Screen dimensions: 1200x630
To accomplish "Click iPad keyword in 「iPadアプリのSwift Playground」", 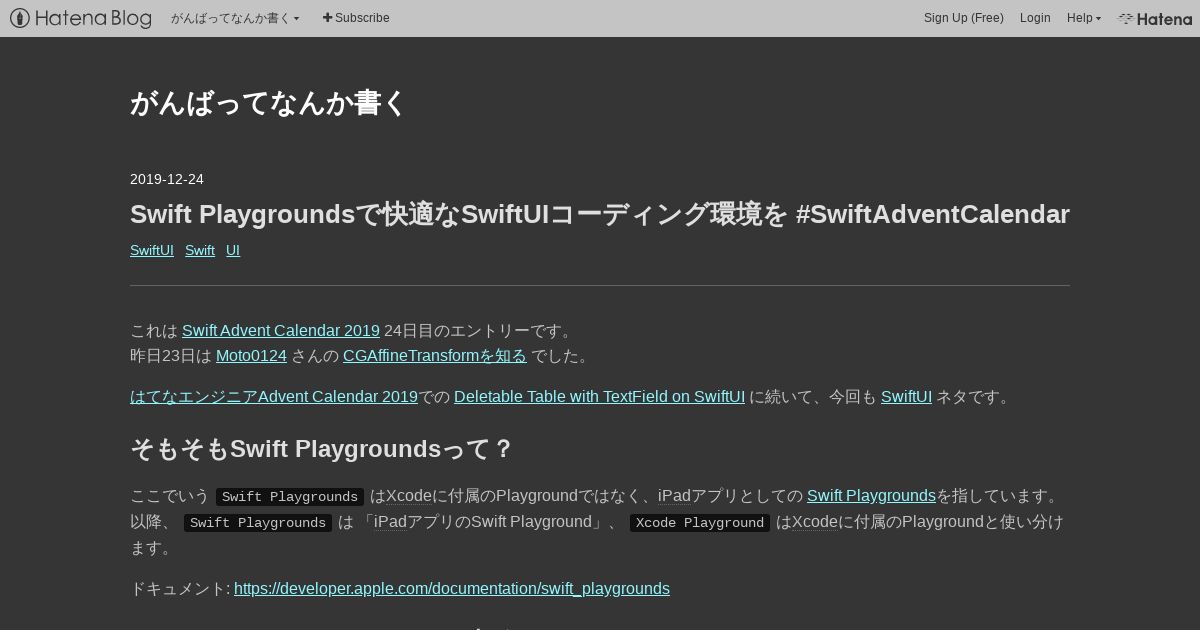I will click(x=390, y=521).
